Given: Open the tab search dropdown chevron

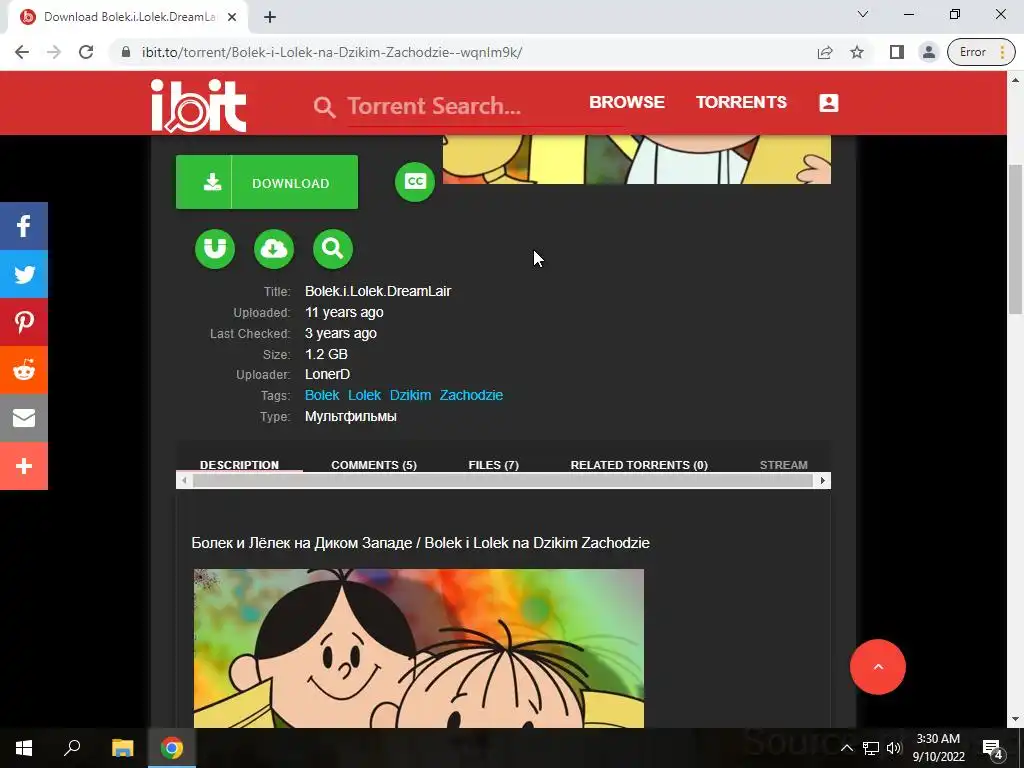Looking at the screenshot, I should 863,14.
